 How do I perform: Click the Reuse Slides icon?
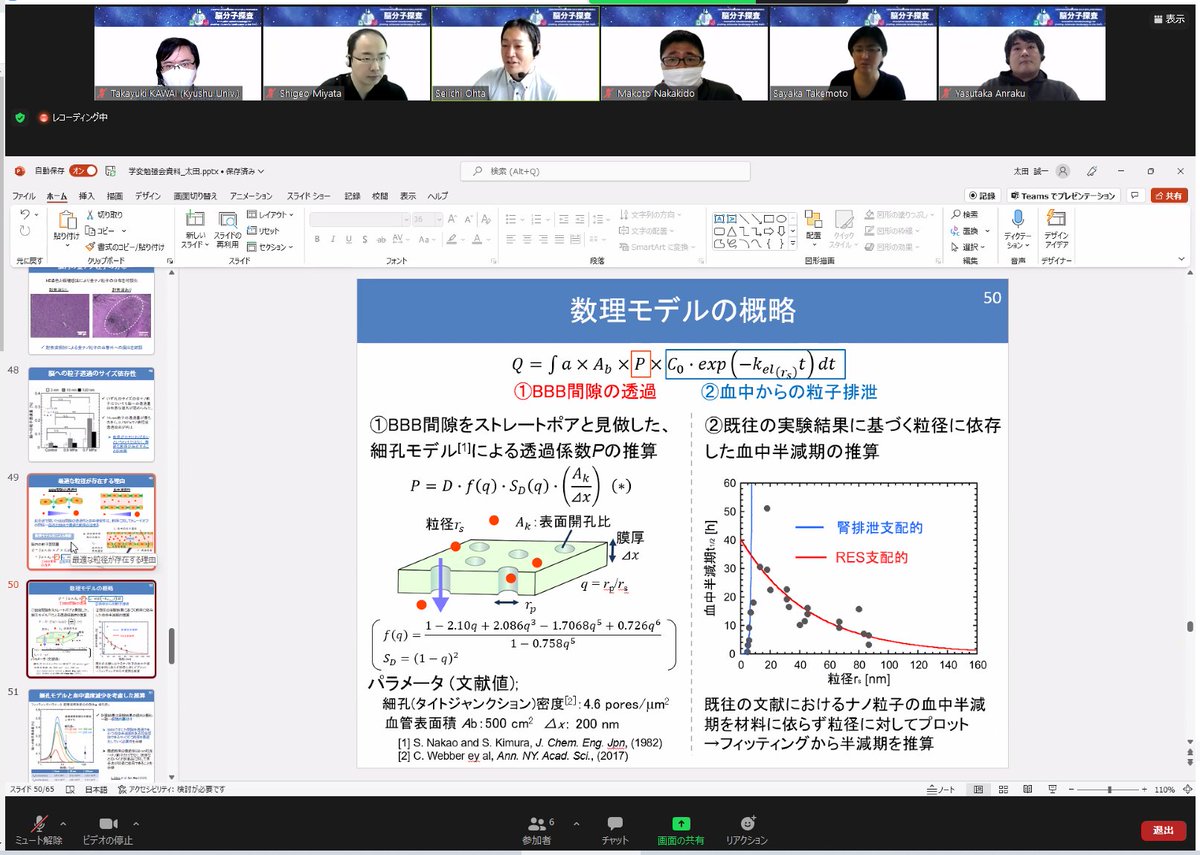click(x=227, y=218)
